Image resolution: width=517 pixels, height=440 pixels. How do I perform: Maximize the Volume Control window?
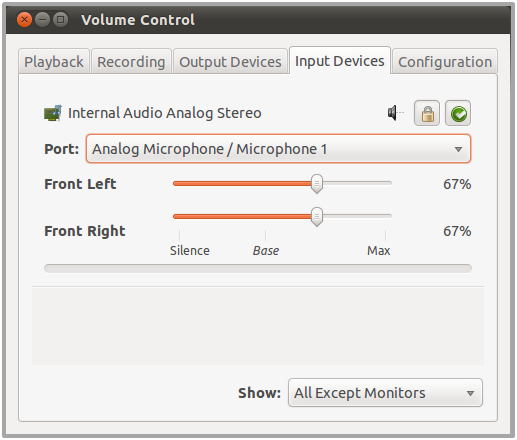click(60, 20)
